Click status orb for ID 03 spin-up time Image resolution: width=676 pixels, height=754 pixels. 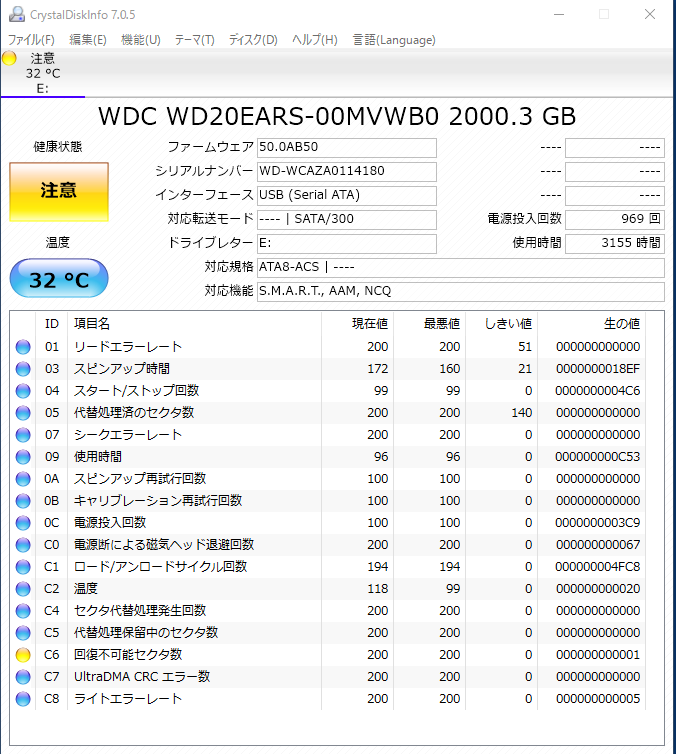[x=23, y=369]
